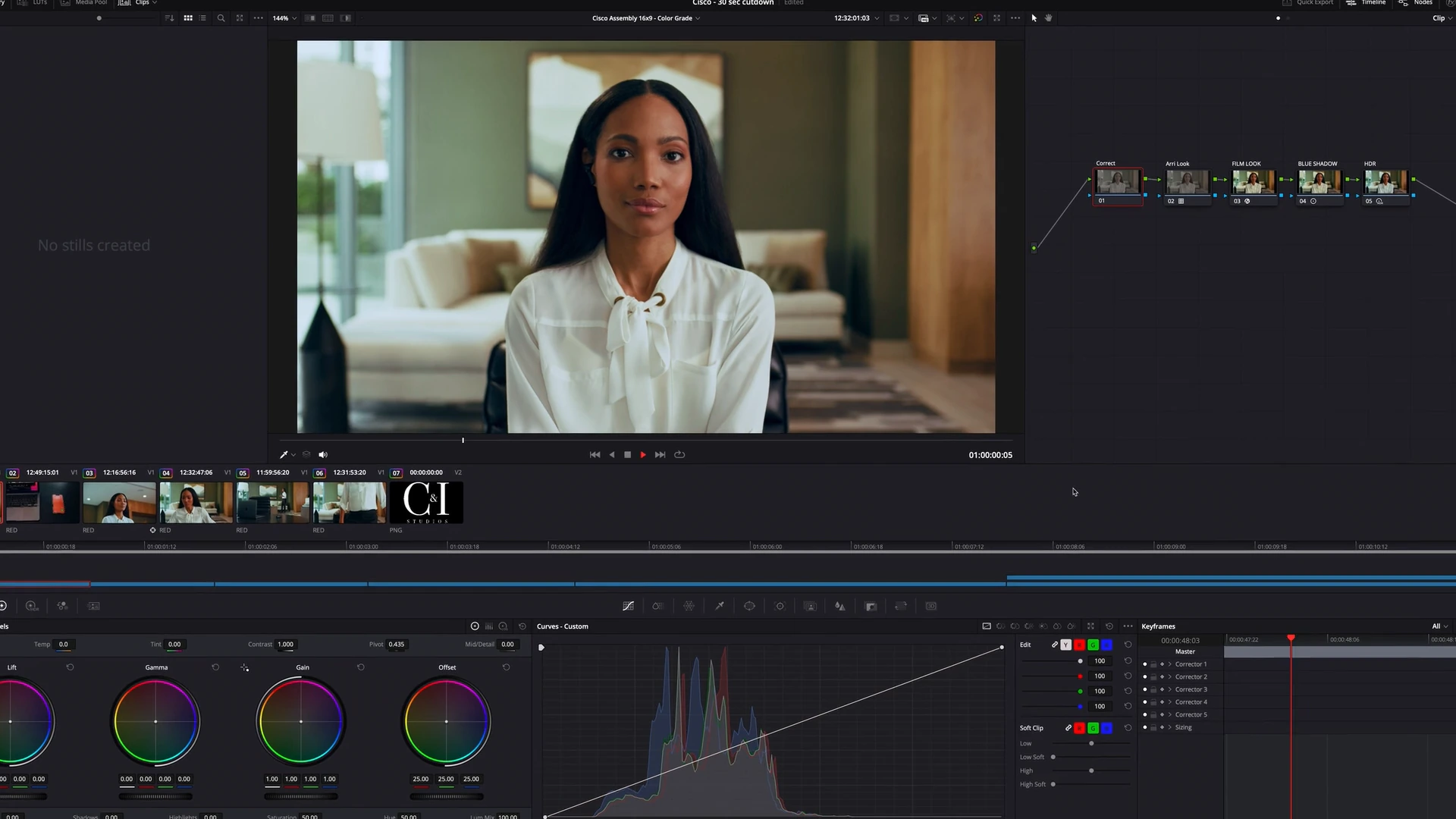Reset the Lift color wheel
1456x819 pixels.
[x=70, y=667]
